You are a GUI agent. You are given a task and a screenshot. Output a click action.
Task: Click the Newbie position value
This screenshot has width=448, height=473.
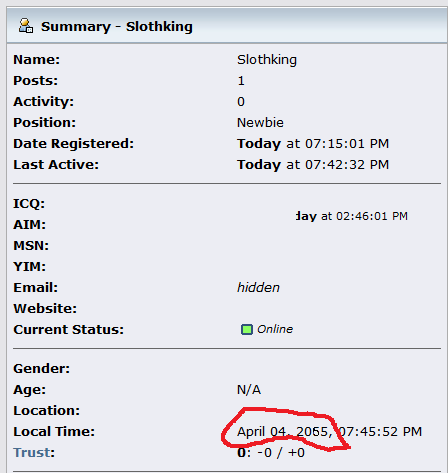point(260,123)
